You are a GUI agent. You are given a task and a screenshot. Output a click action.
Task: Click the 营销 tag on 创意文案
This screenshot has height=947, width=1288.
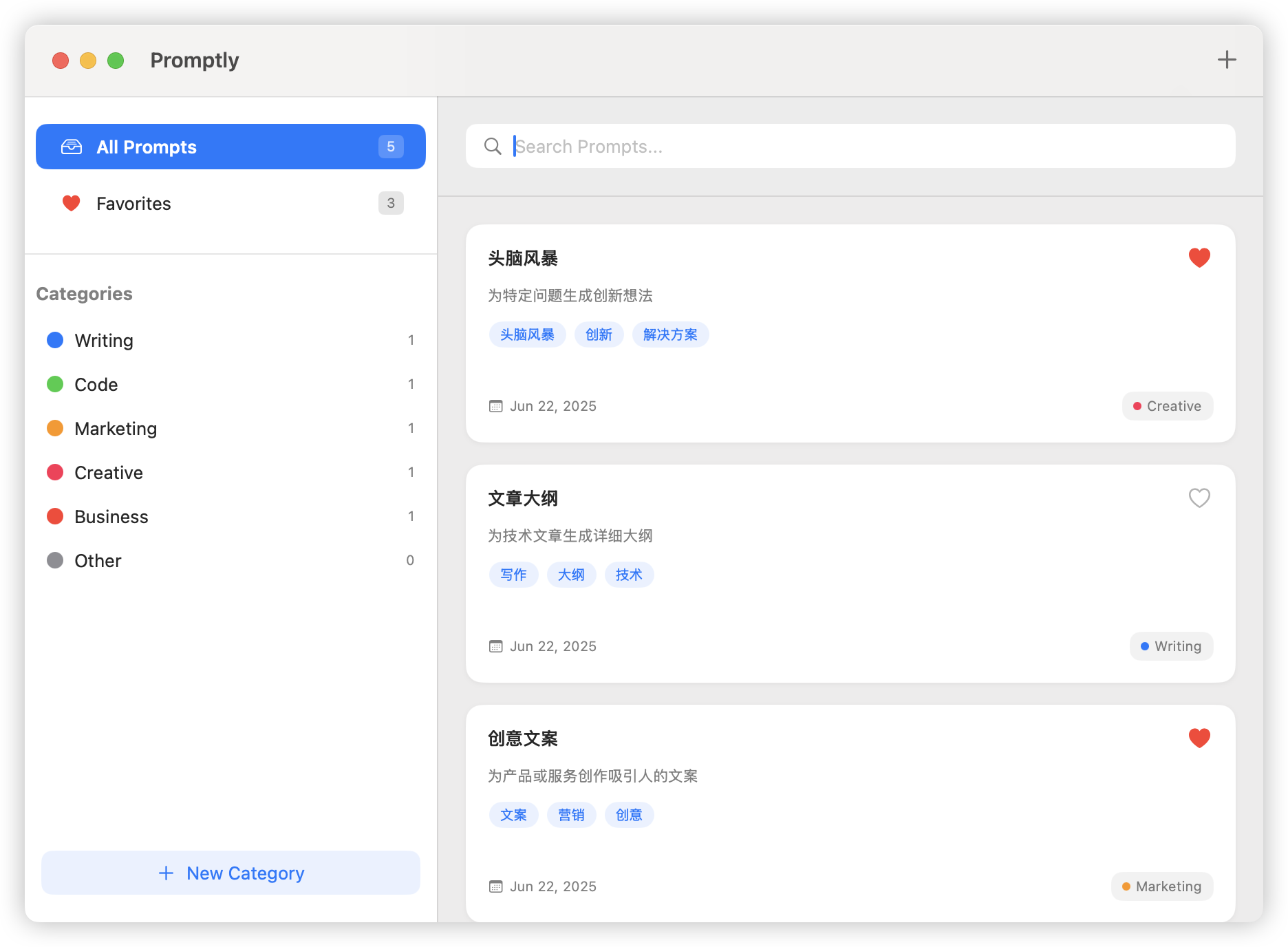[571, 814]
